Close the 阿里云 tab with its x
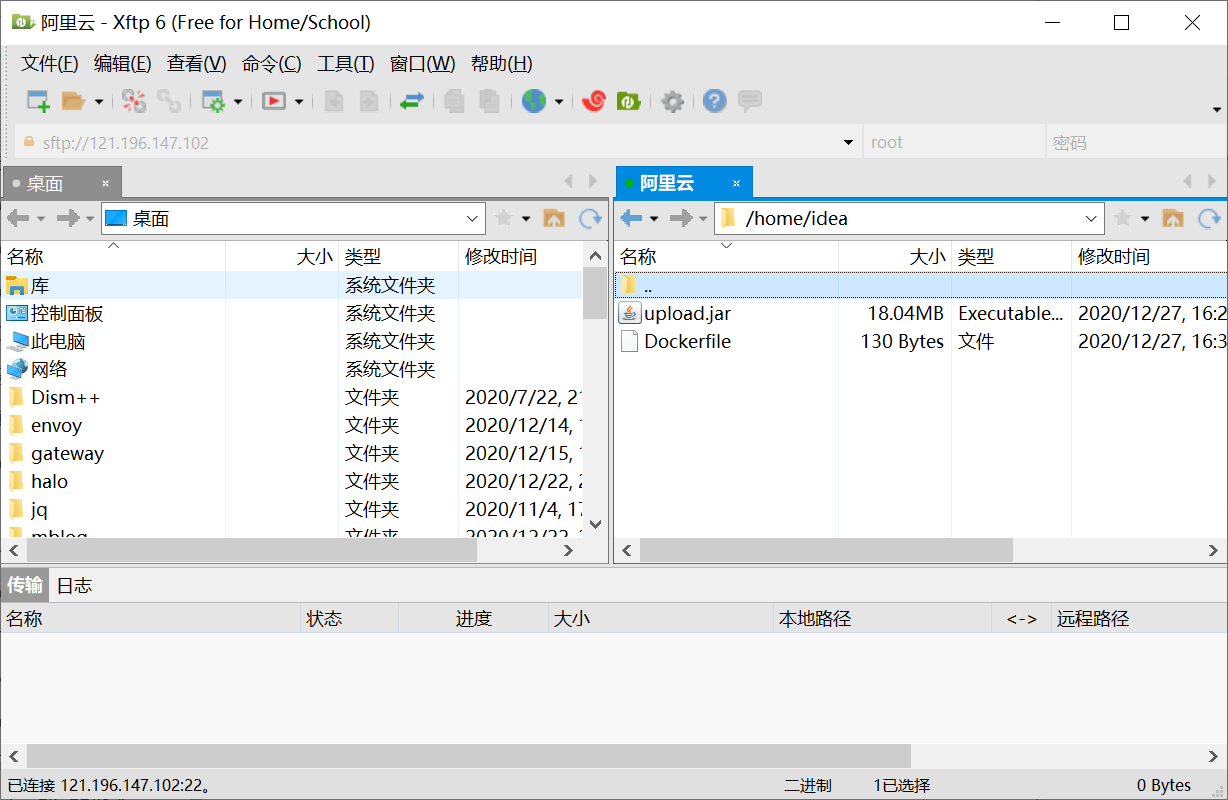The width and height of the screenshot is (1228, 800). 736,183
